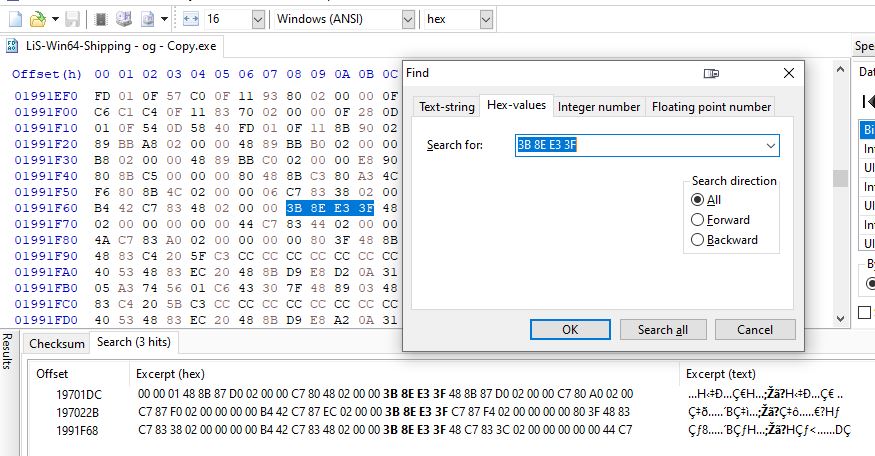
Task: Click the Open file folder icon
Action: tap(37, 19)
